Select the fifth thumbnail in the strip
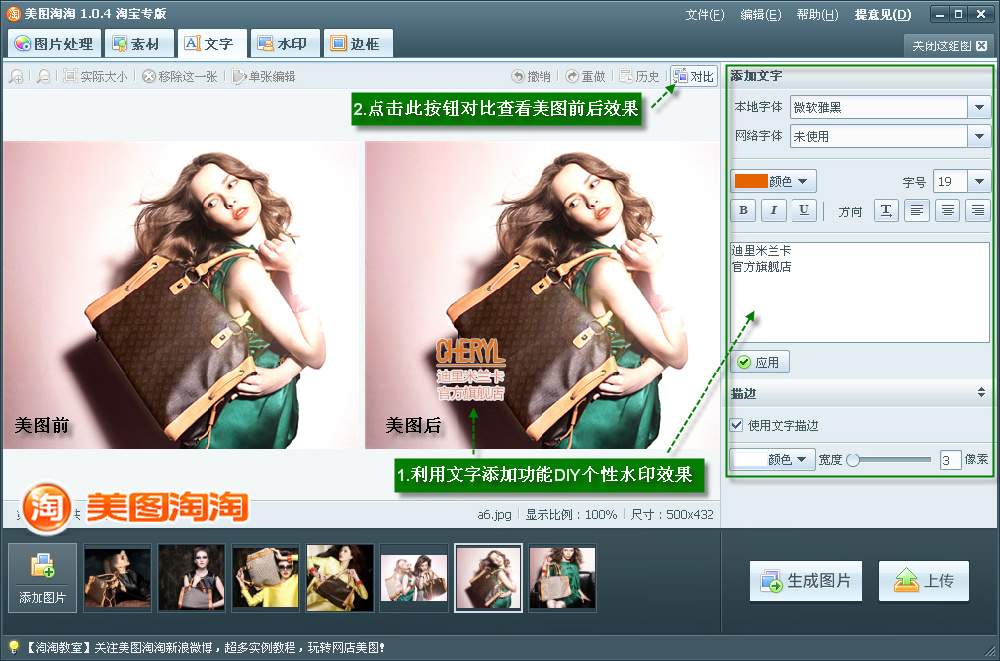This screenshot has width=1000, height=661. coord(413,578)
